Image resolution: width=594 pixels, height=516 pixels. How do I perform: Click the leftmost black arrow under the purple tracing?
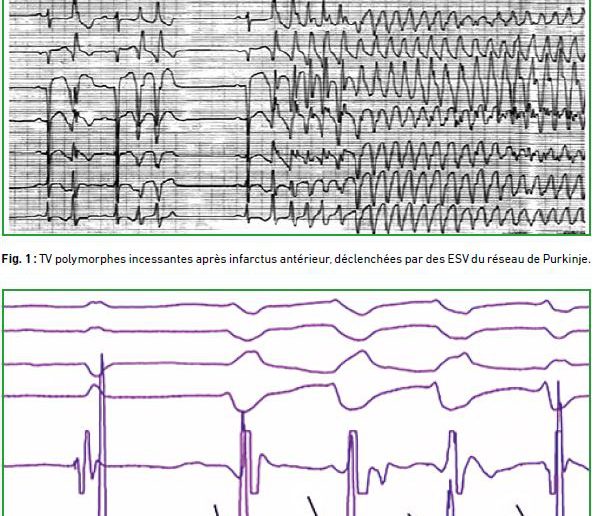217,510
